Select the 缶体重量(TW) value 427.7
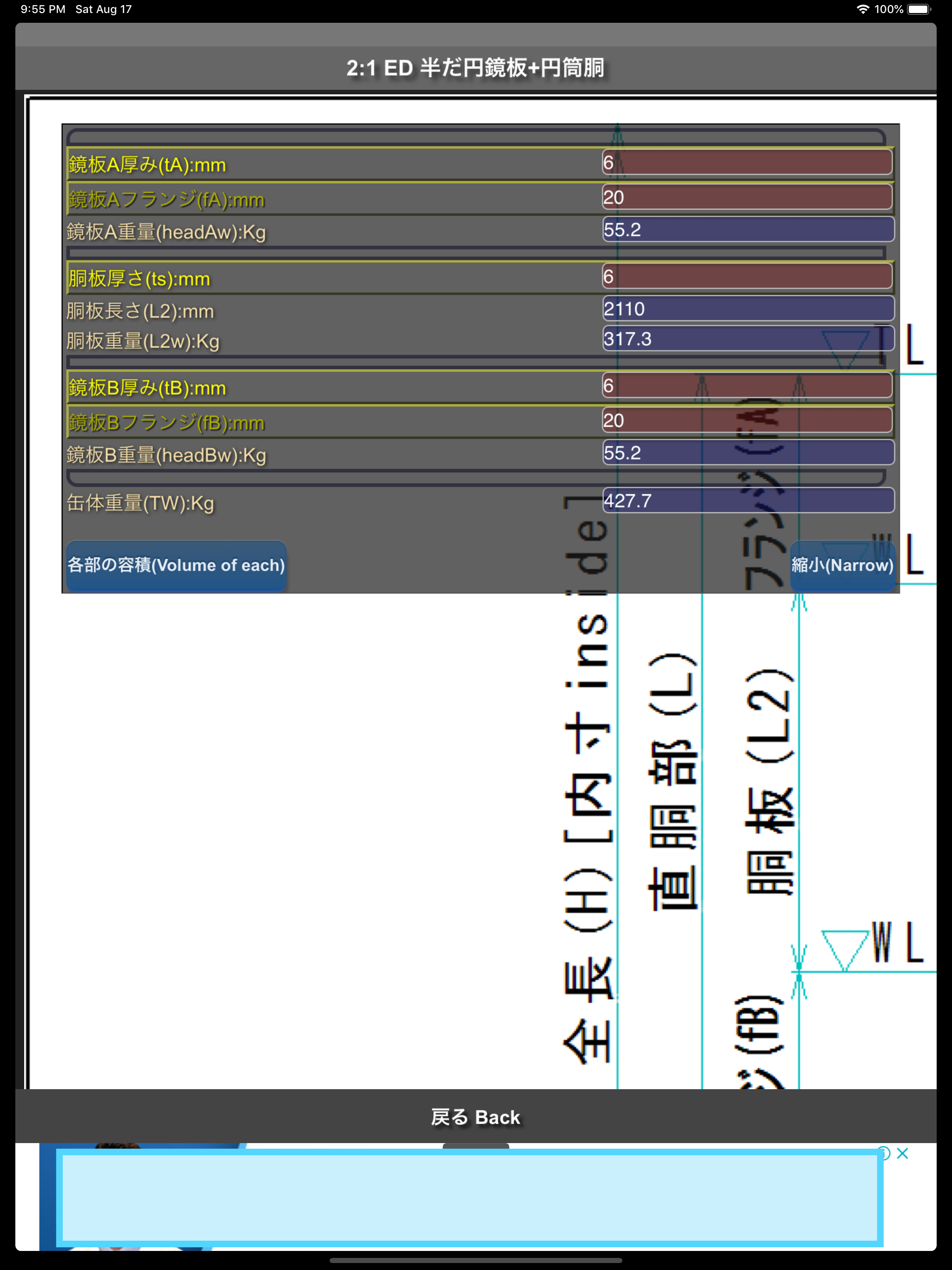 click(x=748, y=501)
